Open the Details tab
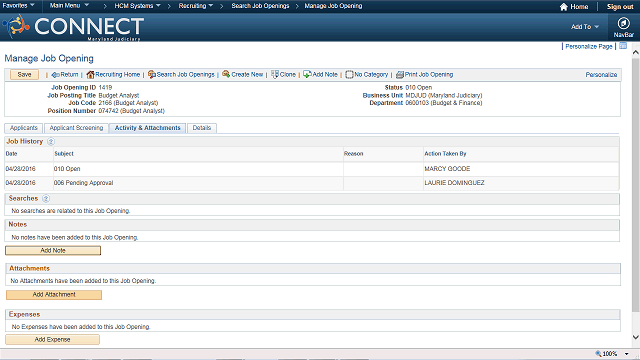 point(202,128)
